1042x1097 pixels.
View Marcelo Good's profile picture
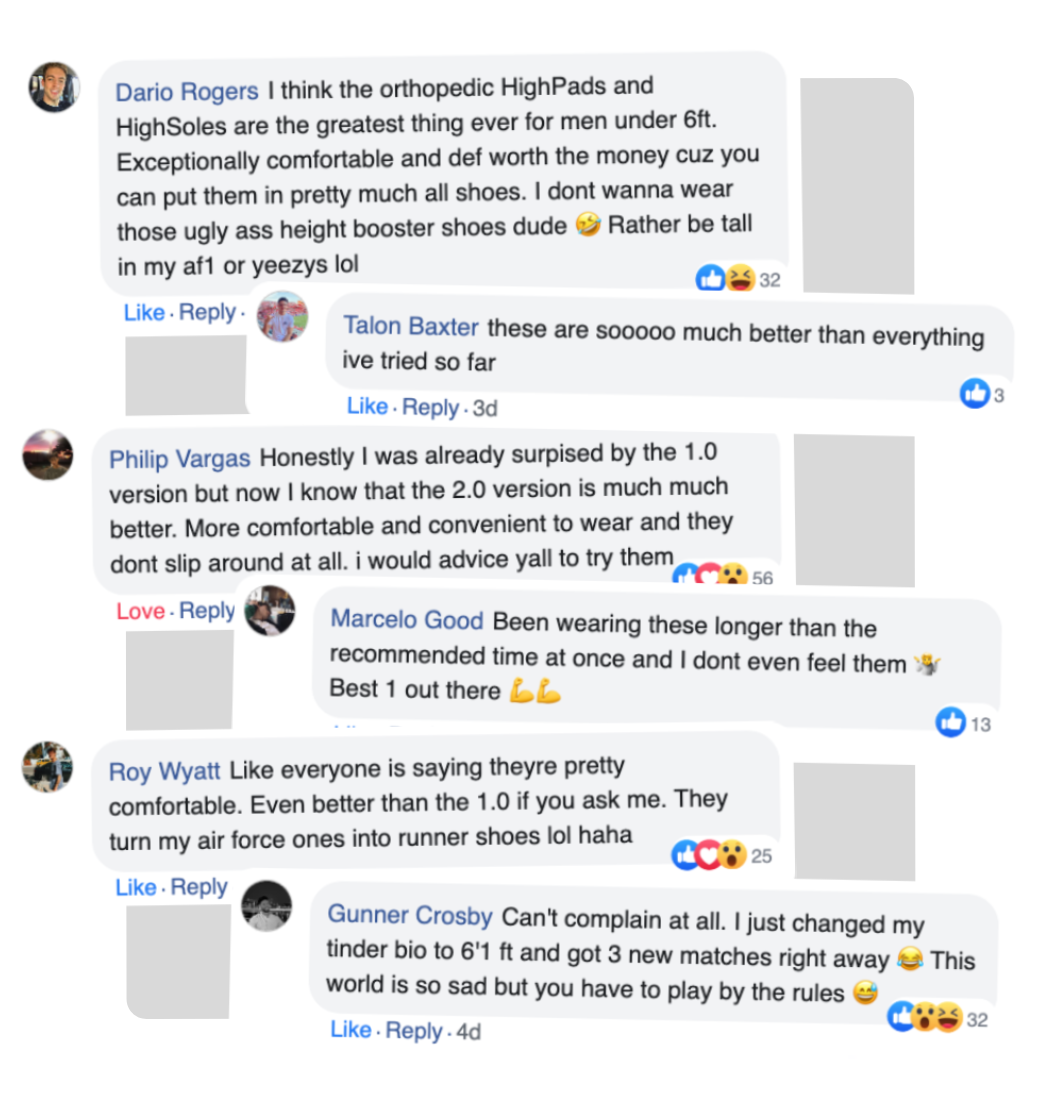pyautogui.click(x=269, y=610)
